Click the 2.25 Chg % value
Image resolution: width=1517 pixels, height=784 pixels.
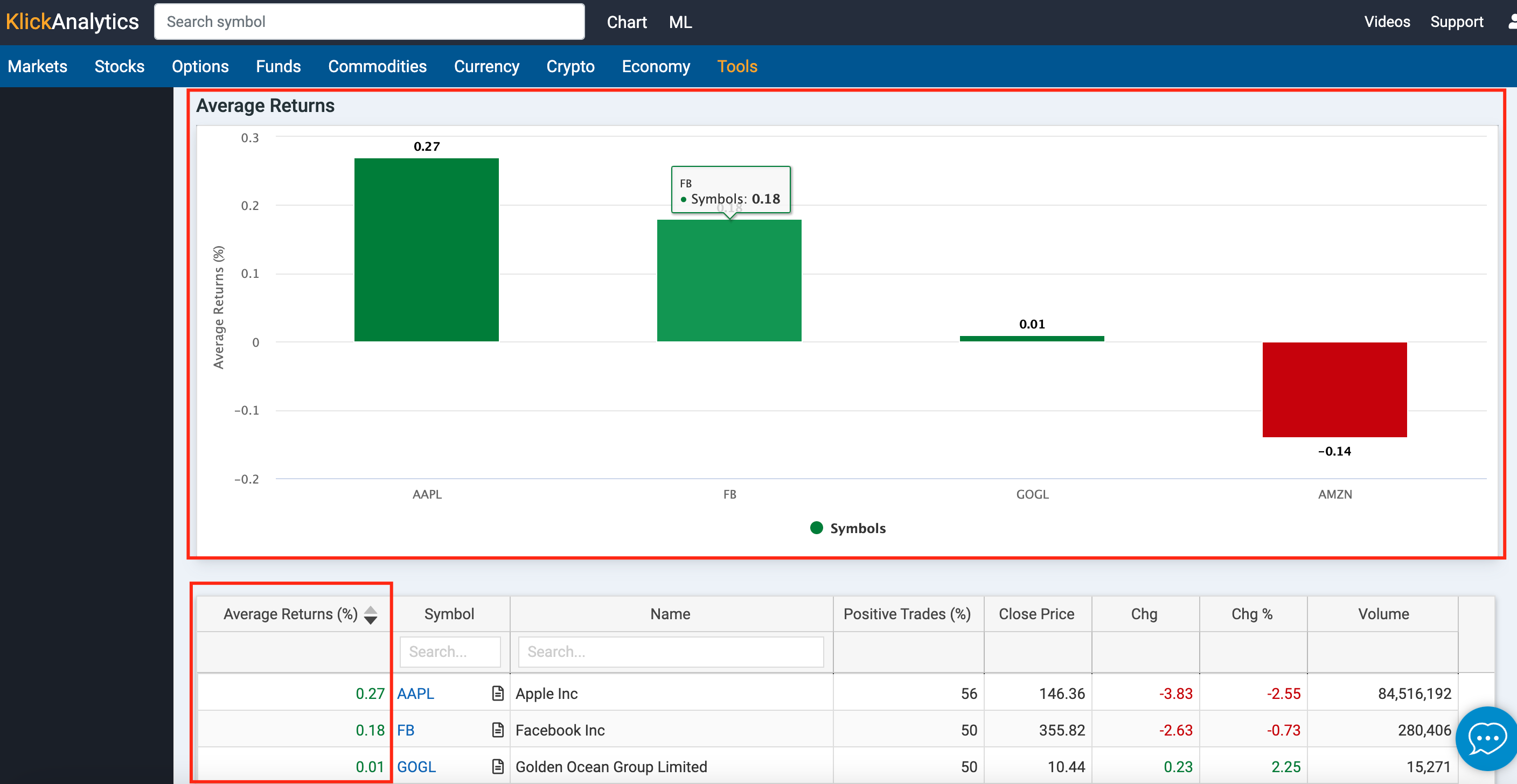[x=1285, y=766]
